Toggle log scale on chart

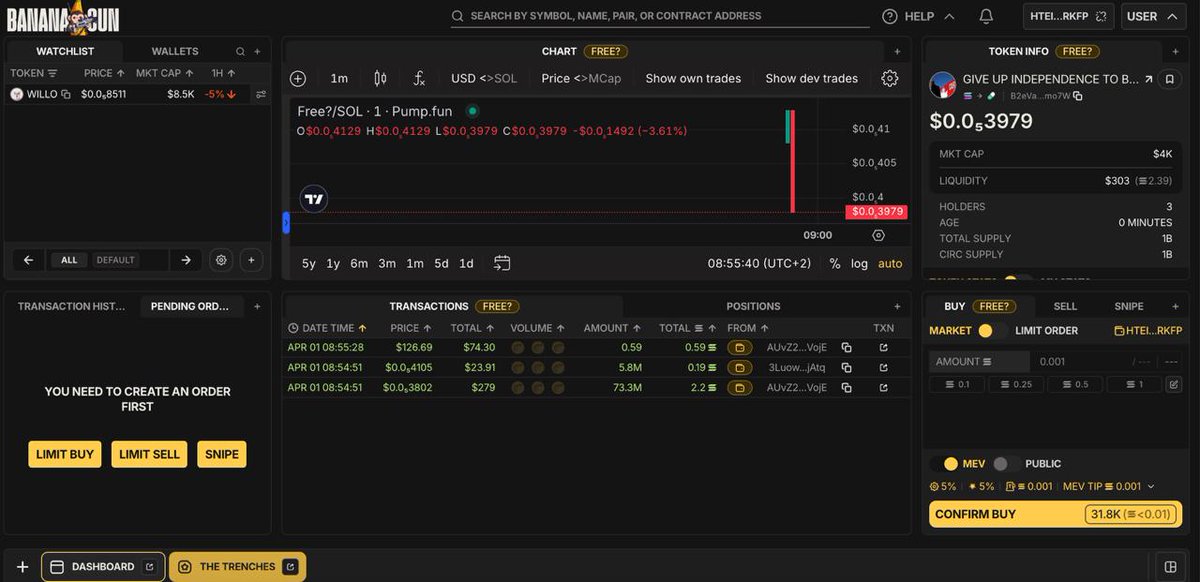tap(860, 264)
